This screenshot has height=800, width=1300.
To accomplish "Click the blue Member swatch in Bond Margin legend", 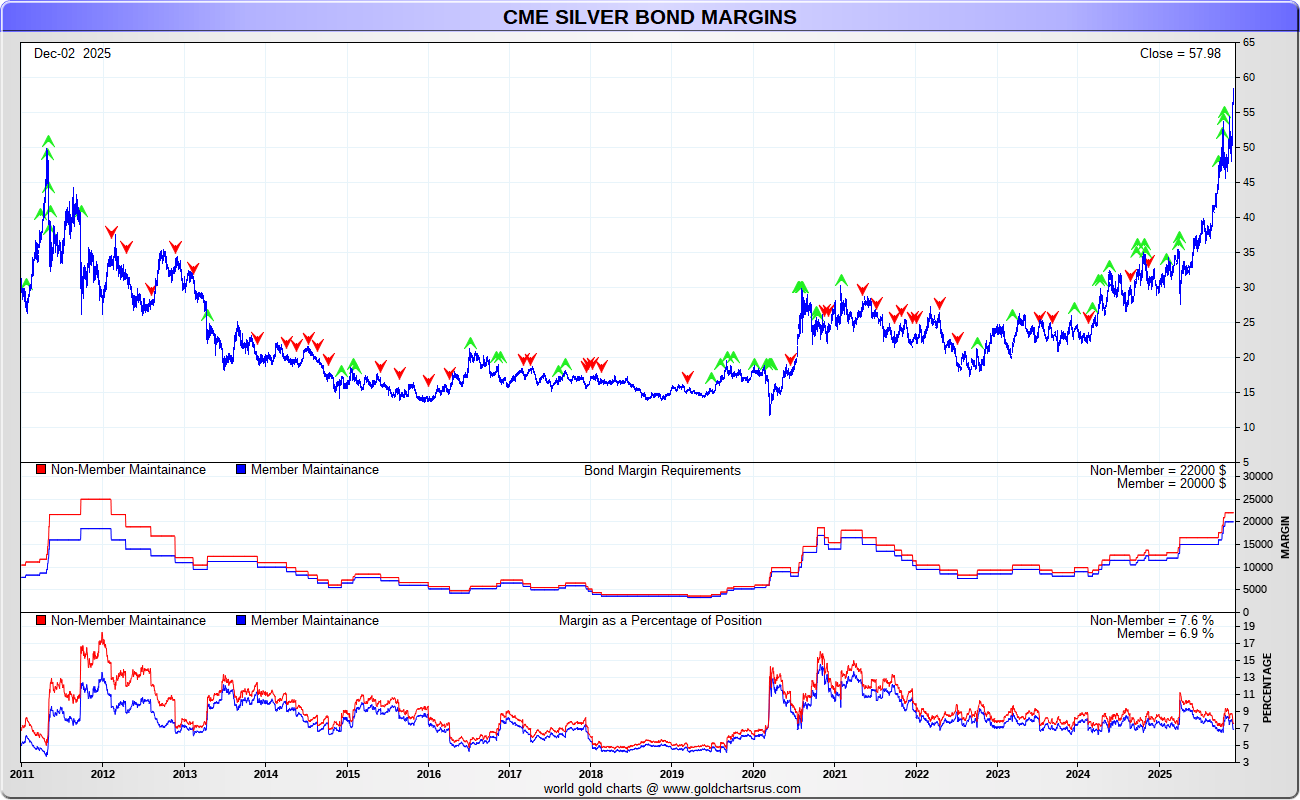I will (x=241, y=470).
